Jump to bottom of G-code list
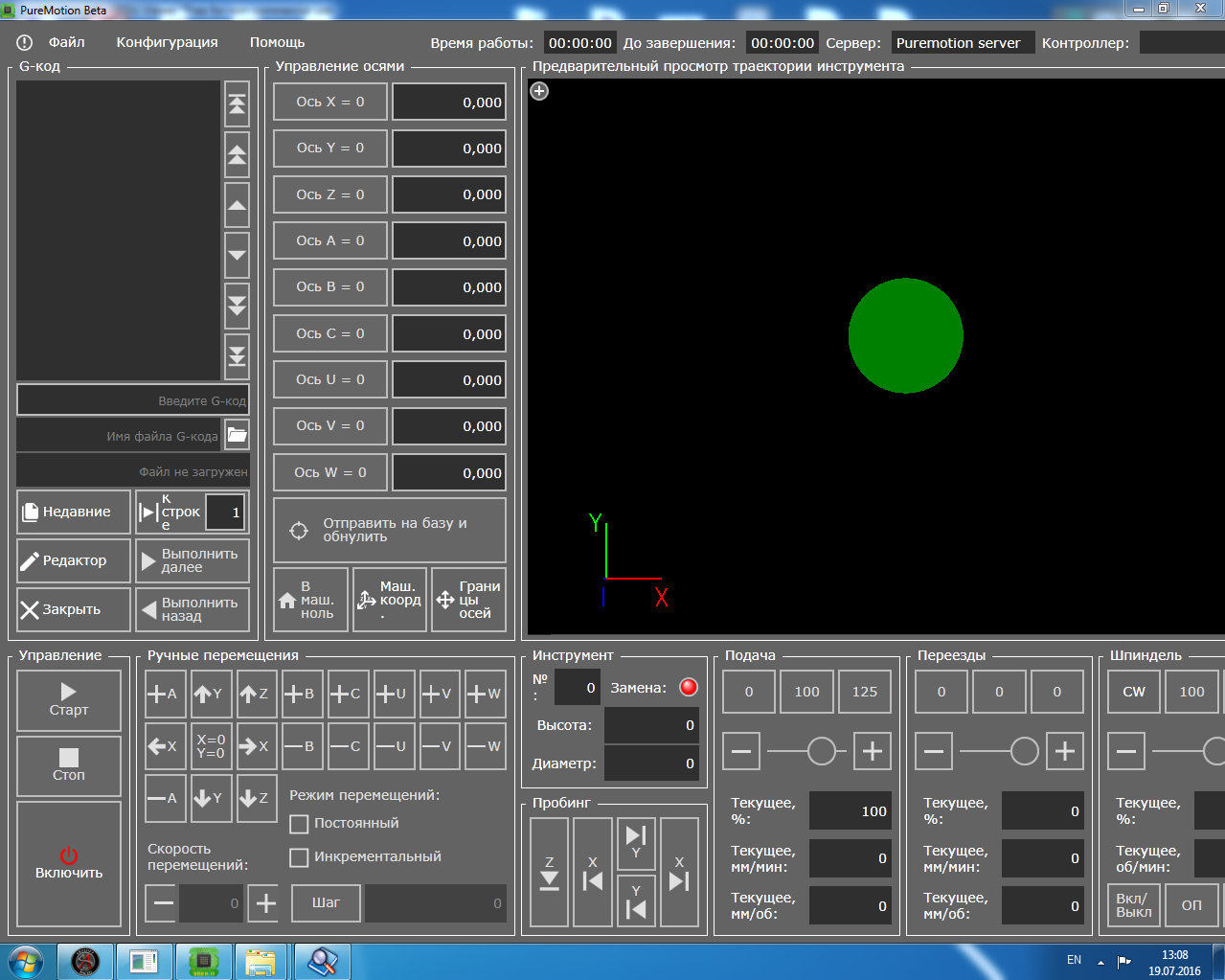 [x=237, y=357]
